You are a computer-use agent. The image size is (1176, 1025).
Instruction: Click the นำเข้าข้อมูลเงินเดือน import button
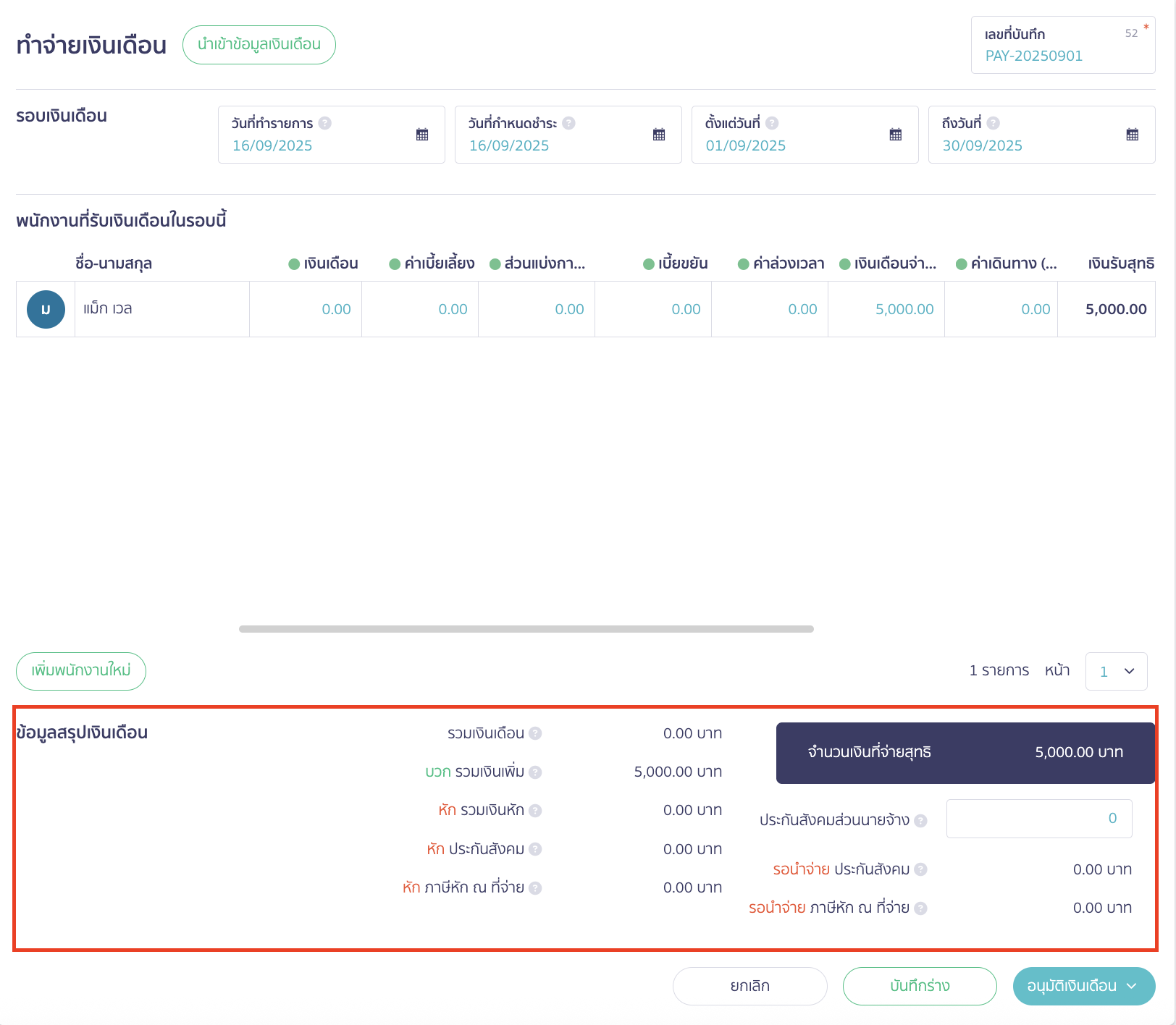(x=259, y=45)
